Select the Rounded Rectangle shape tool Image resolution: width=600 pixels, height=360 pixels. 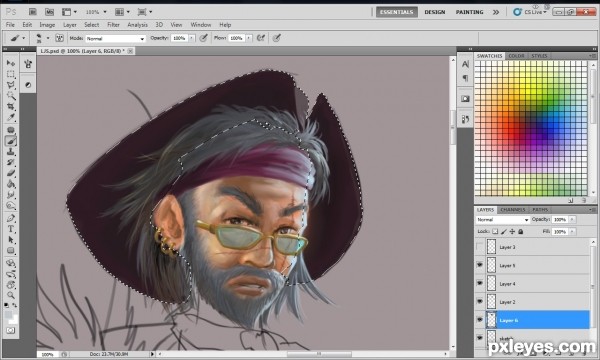click(11, 251)
